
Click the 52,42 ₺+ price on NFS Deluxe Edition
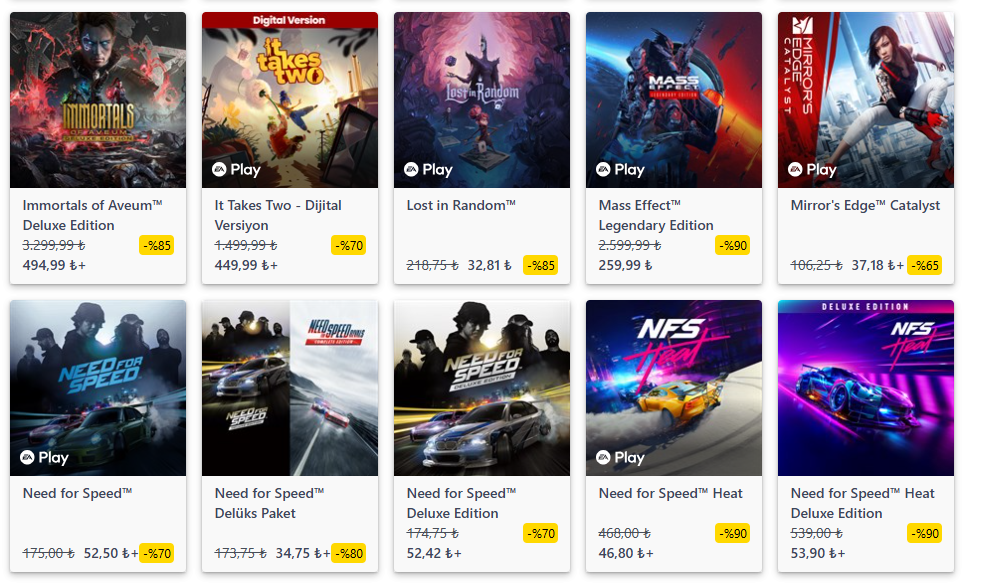pyautogui.click(x=434, y=554)
